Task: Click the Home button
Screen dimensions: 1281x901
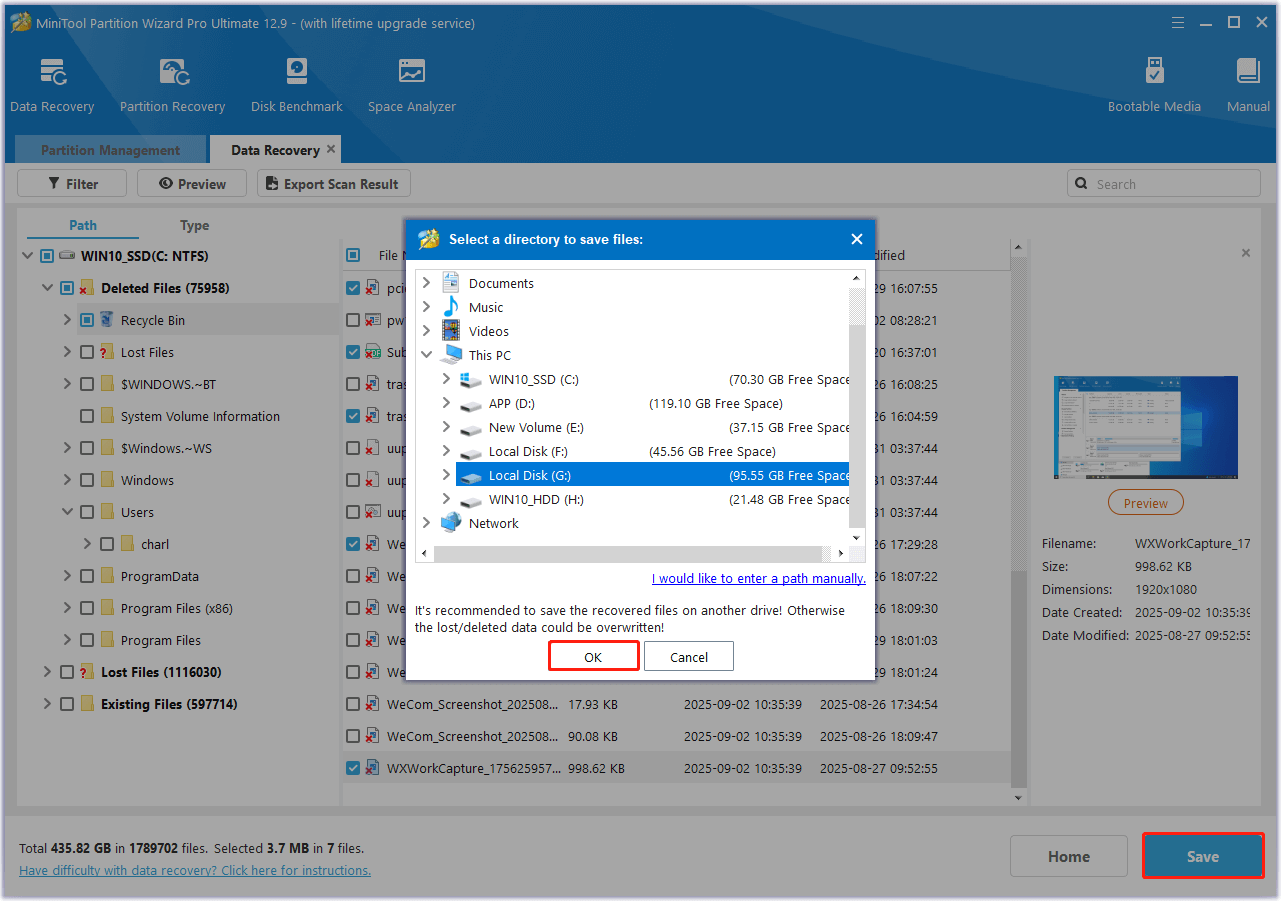Action: pos(1069,856)
